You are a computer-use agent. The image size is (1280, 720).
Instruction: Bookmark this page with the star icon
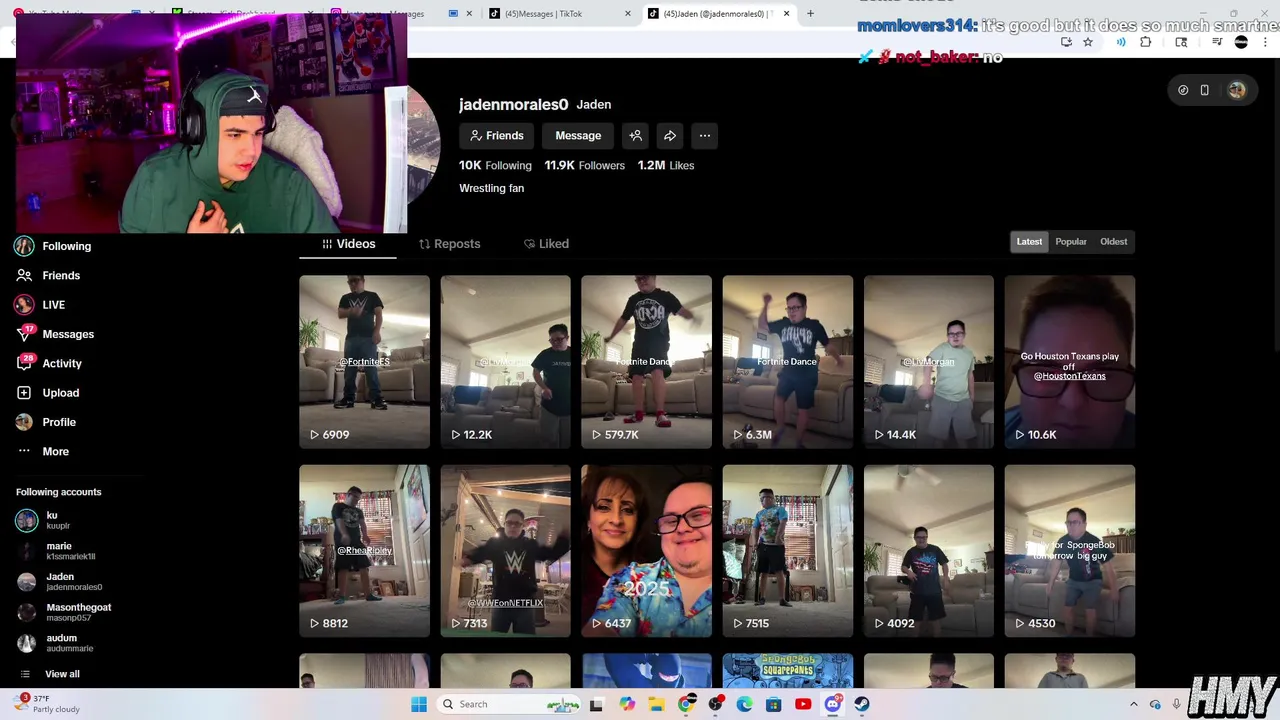pyautogui.click(x=1088, y=42)
